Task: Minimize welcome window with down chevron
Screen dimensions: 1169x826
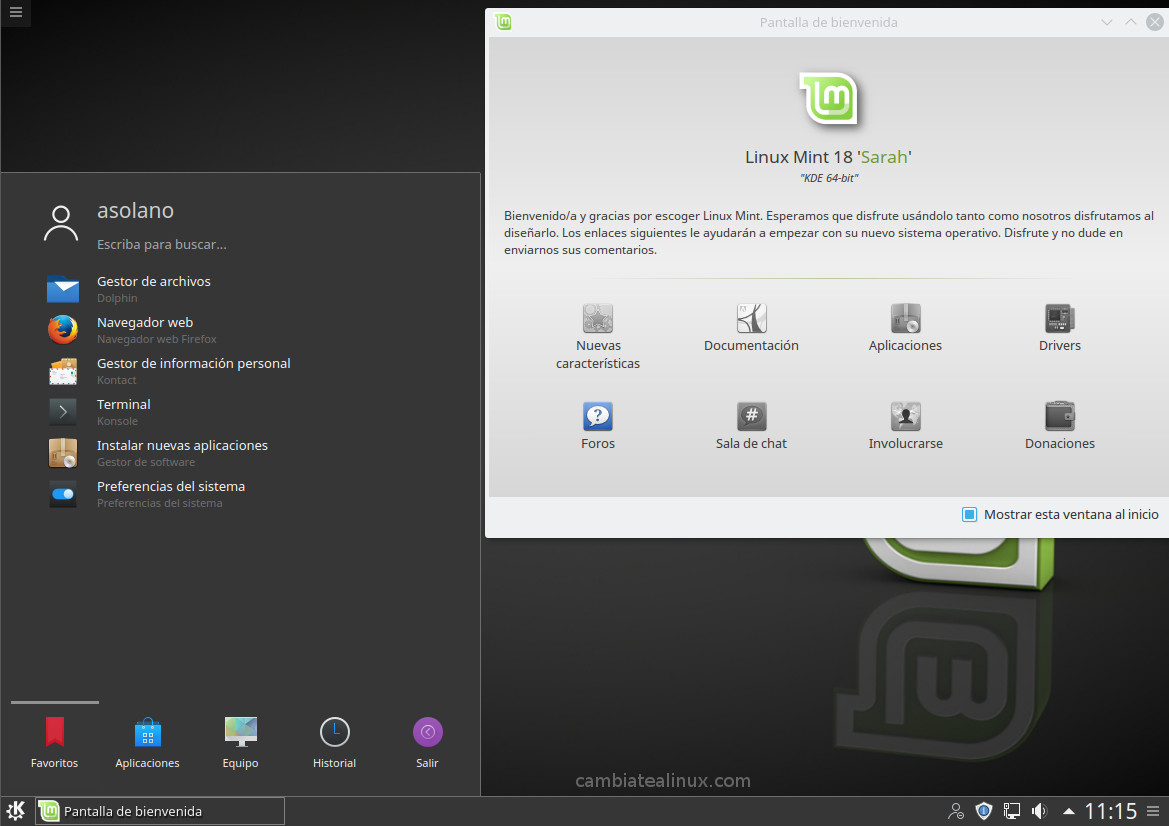Action: [1106, 22]
